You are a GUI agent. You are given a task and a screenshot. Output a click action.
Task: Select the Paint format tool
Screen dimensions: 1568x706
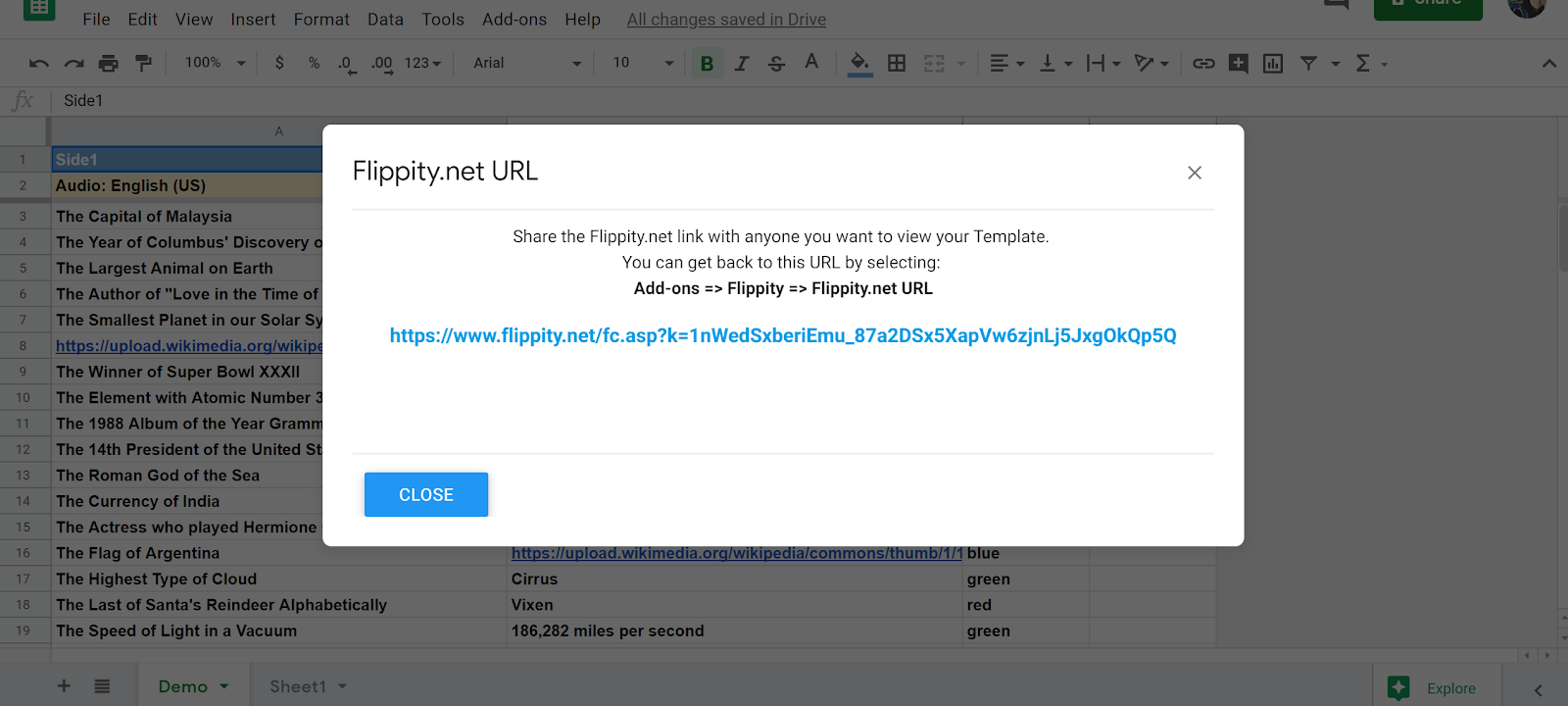point(143,64)
